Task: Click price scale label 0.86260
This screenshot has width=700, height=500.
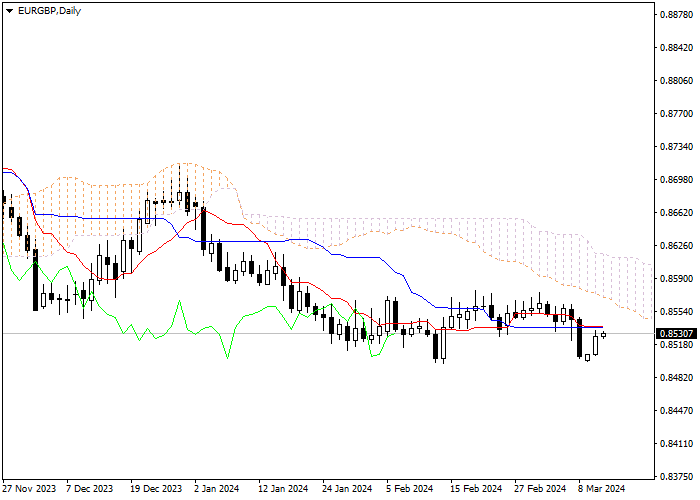Action: 676,246
